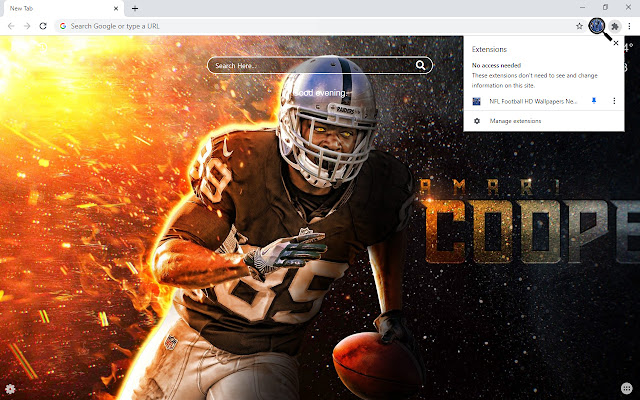Reload the page with the refresh icon
Screen dimensions: 640x400
coord(43,26)
